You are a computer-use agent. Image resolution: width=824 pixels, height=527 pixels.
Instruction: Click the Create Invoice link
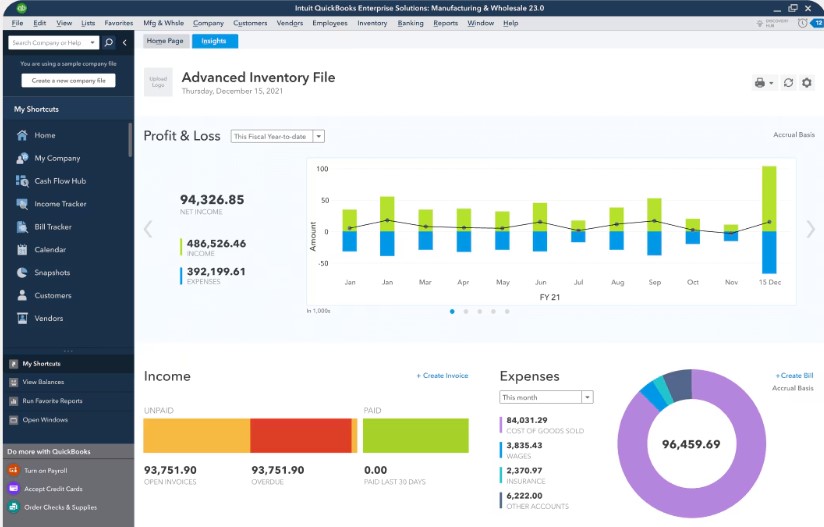pyautogui.click(x=442, y=376)
